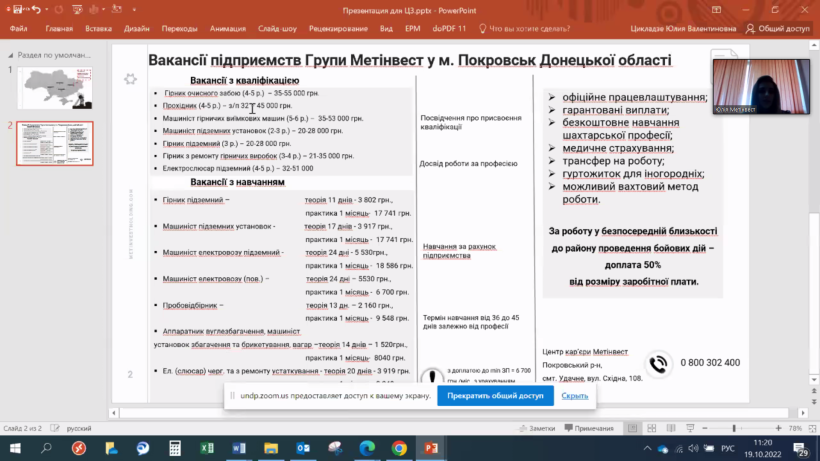Switch to Слайд-шоу tab
Image resolution: width=820 pixels, height=461 pixels.
click(x=277, y=29)
